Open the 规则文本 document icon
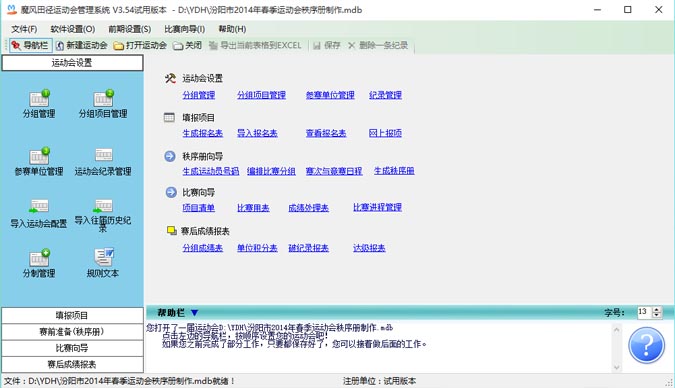Screen dimensions: 675x388 (103, 257)
